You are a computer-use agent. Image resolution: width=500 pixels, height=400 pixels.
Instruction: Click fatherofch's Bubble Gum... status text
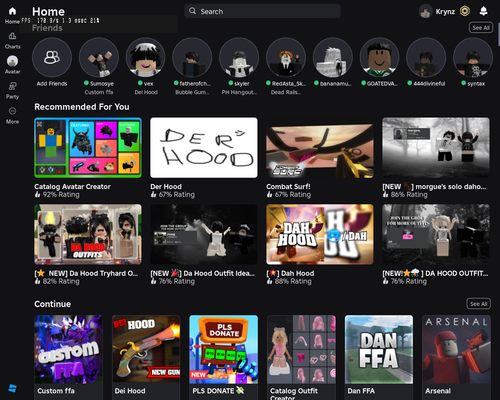[x=192, y=92]
